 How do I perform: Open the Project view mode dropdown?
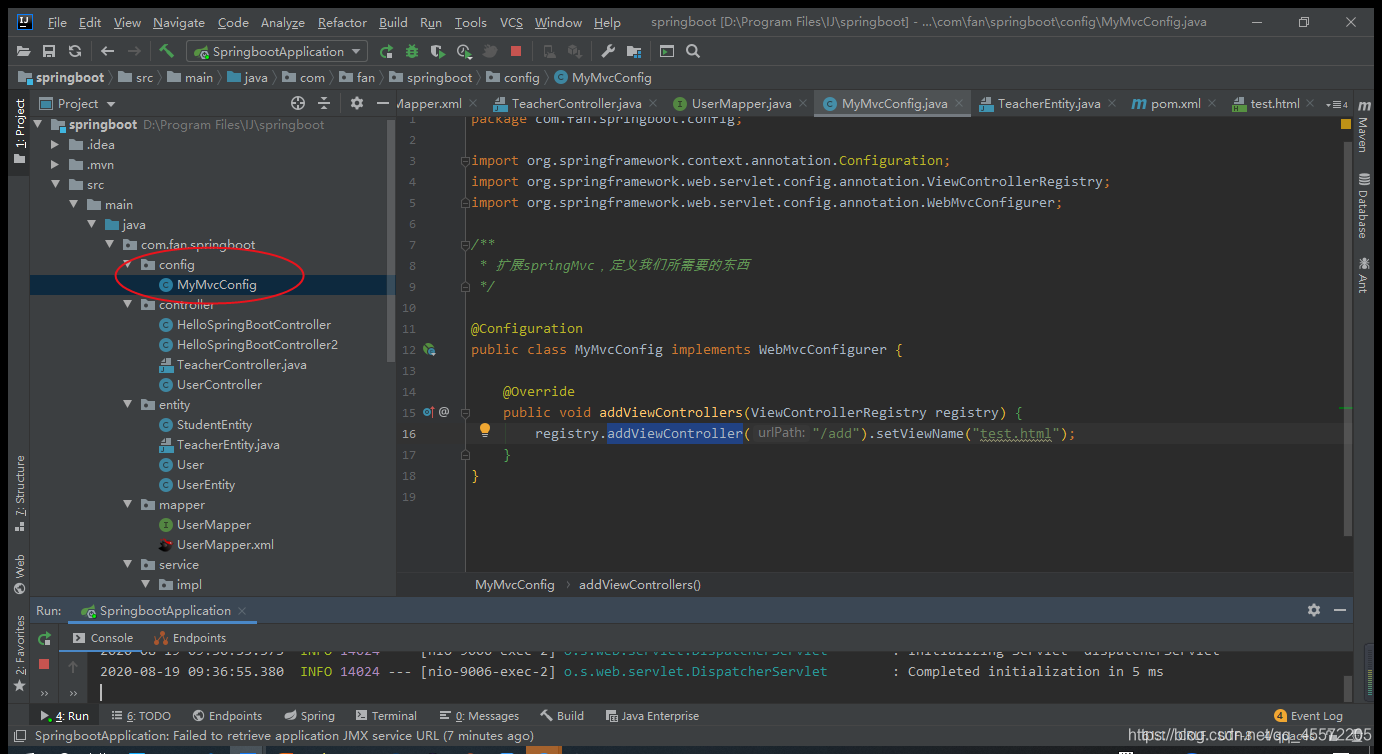point(78,103)
